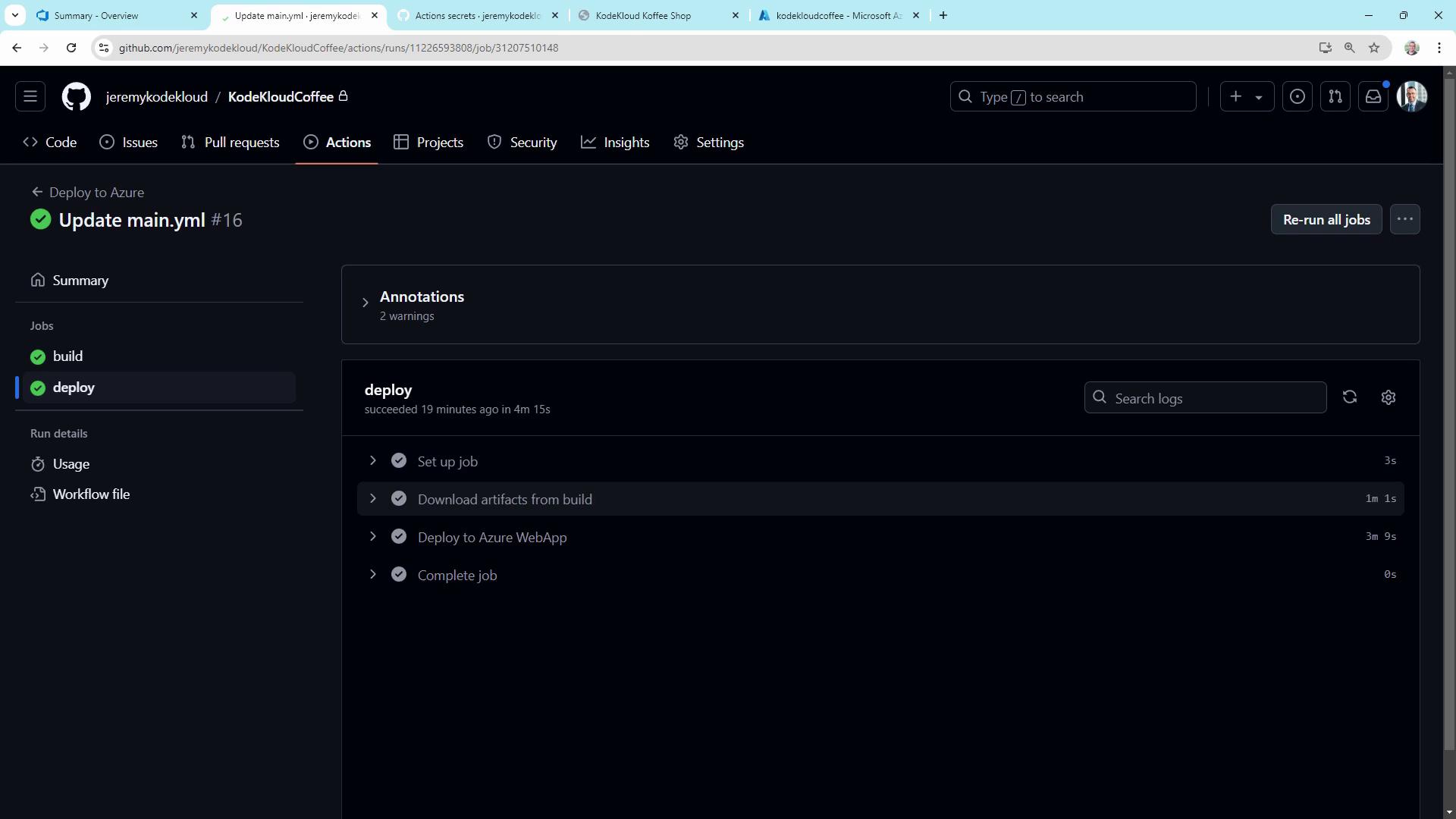Click the 2 warnings text
Image resolution: width=1456 pixels, height=819 pixels.
[407, 316]
